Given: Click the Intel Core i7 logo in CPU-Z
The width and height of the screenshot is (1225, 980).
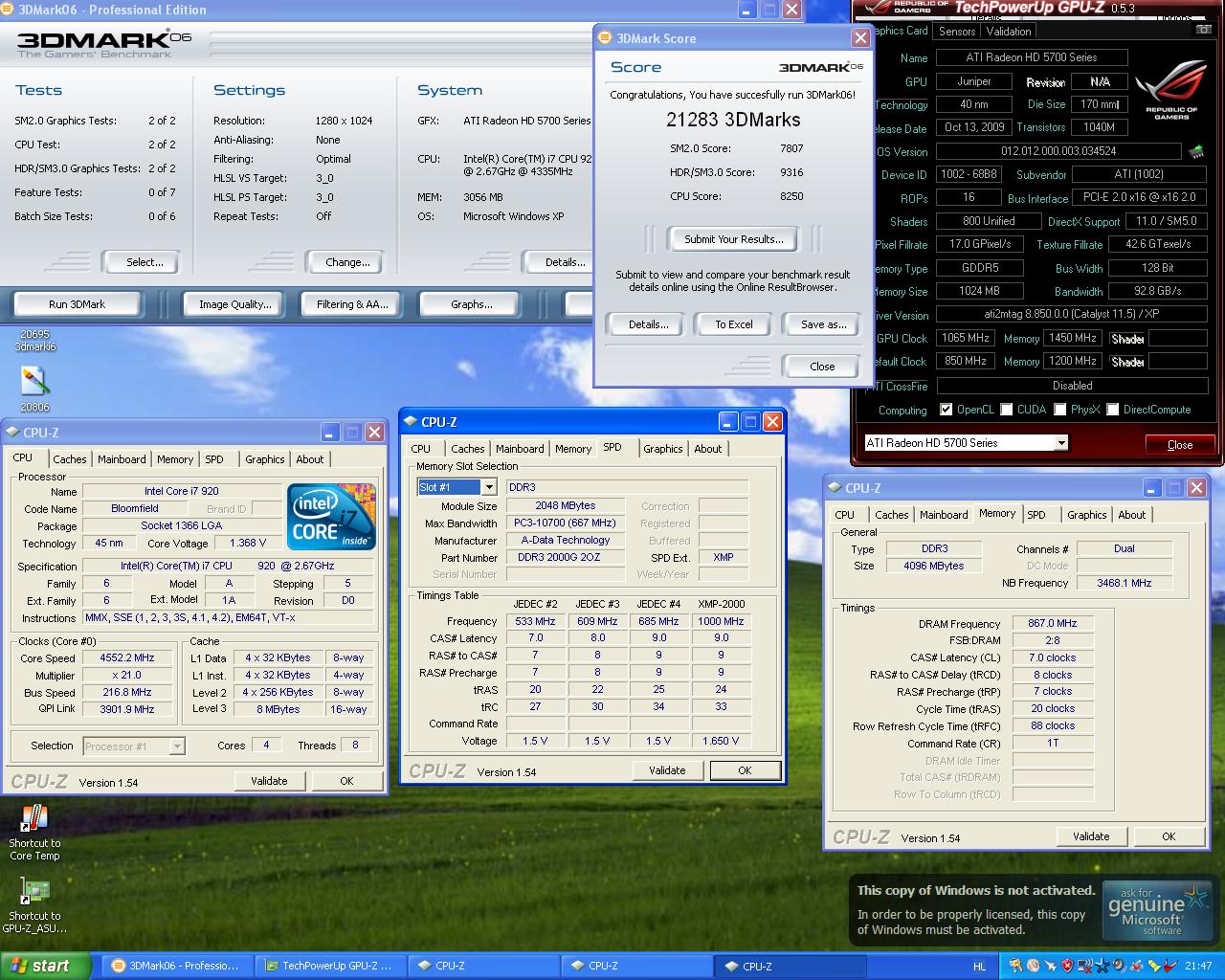Looking at the screenshot, I should (x=331, y=517).
